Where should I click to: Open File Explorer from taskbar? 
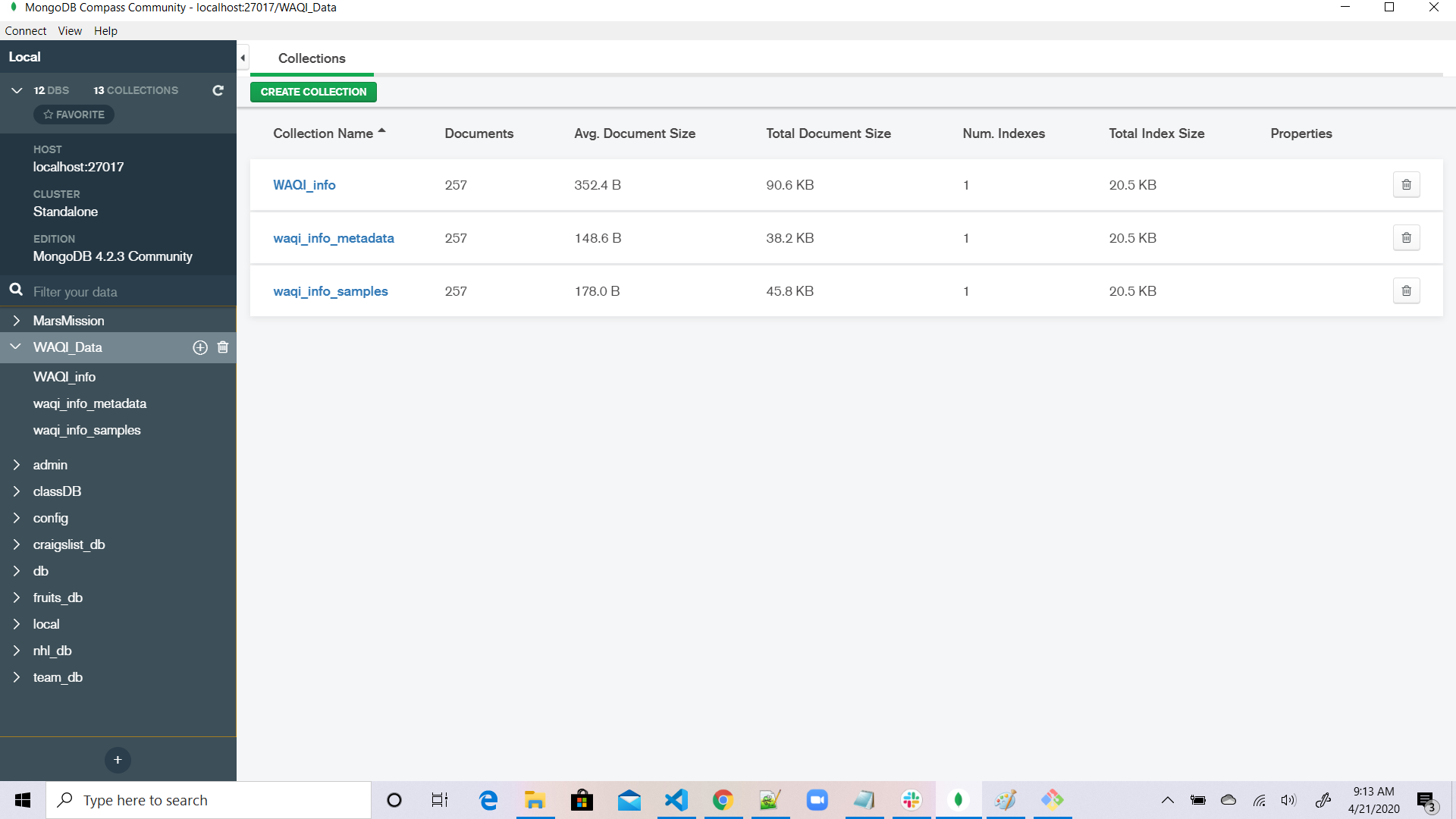[535, 800]
